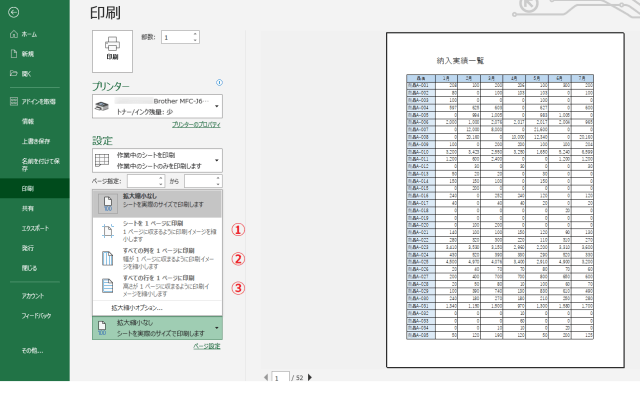
Task: Open エクスポート (Export) in sidebar
Action: coord(35,228)
